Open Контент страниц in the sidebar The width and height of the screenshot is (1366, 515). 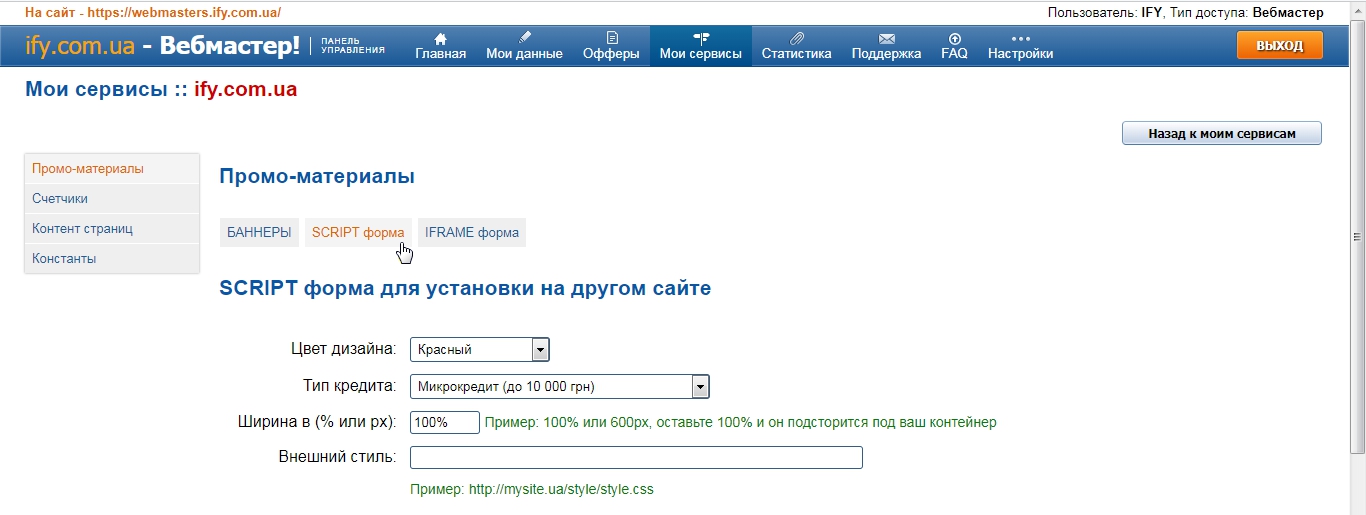pyautogui.click(x=82, y=229)
